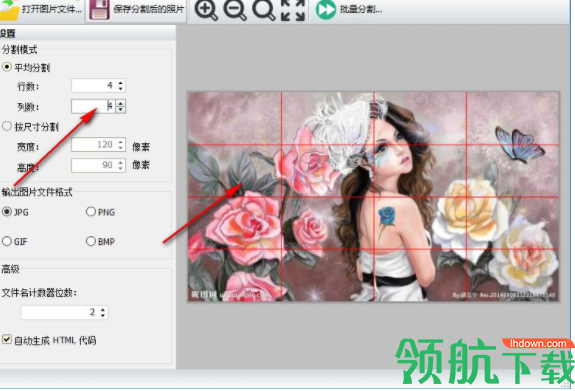Select the 平均分割 radio option
This screenshot has height=391, width=575.
(7, 67)
